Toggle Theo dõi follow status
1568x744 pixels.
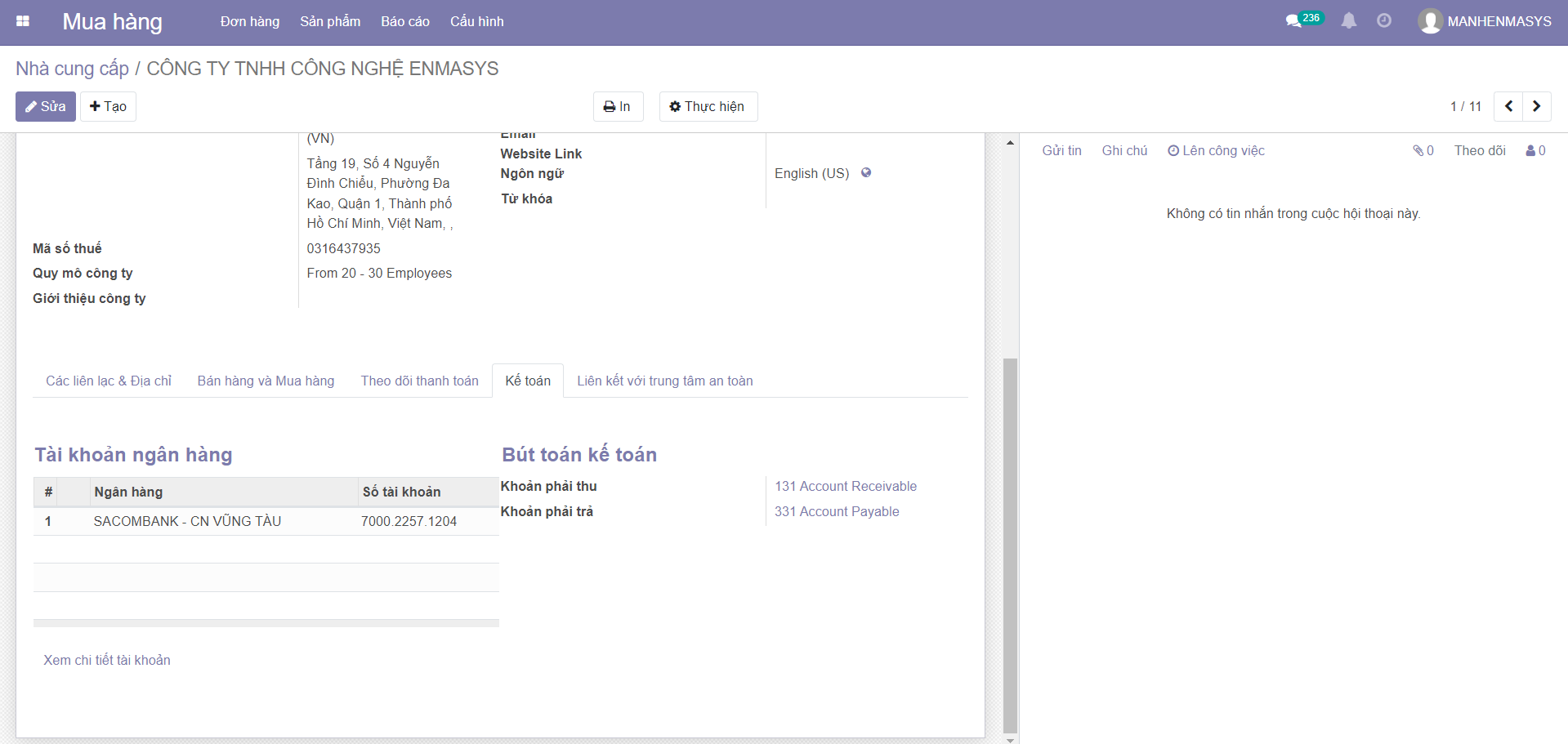[x=1479, y=151]
